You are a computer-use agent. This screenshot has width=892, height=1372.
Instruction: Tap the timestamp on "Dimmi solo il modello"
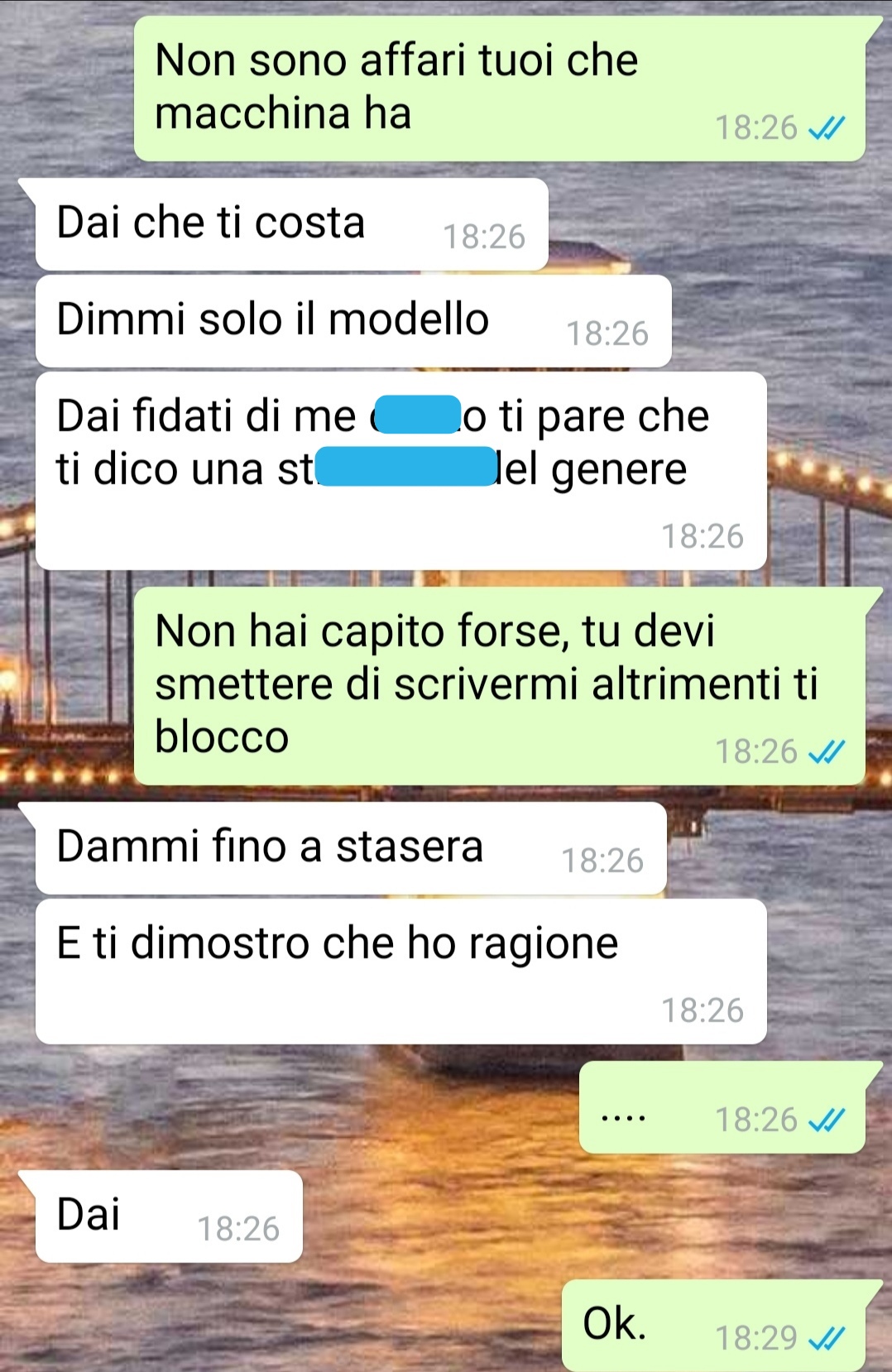pos(607,333)
